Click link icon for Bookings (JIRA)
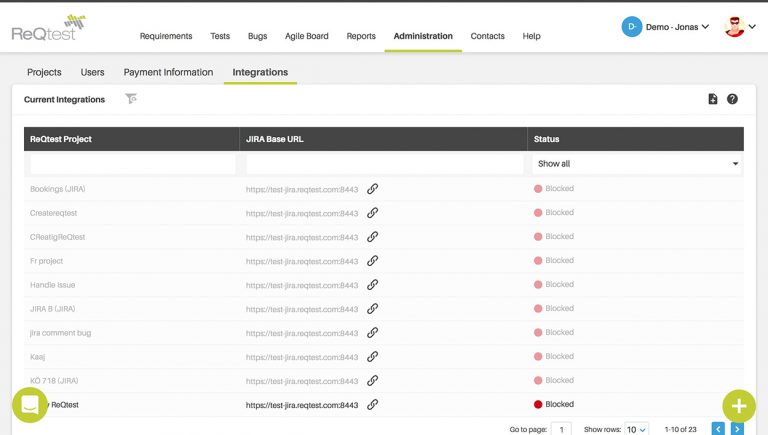768x435 pixels. coord(372,188)
